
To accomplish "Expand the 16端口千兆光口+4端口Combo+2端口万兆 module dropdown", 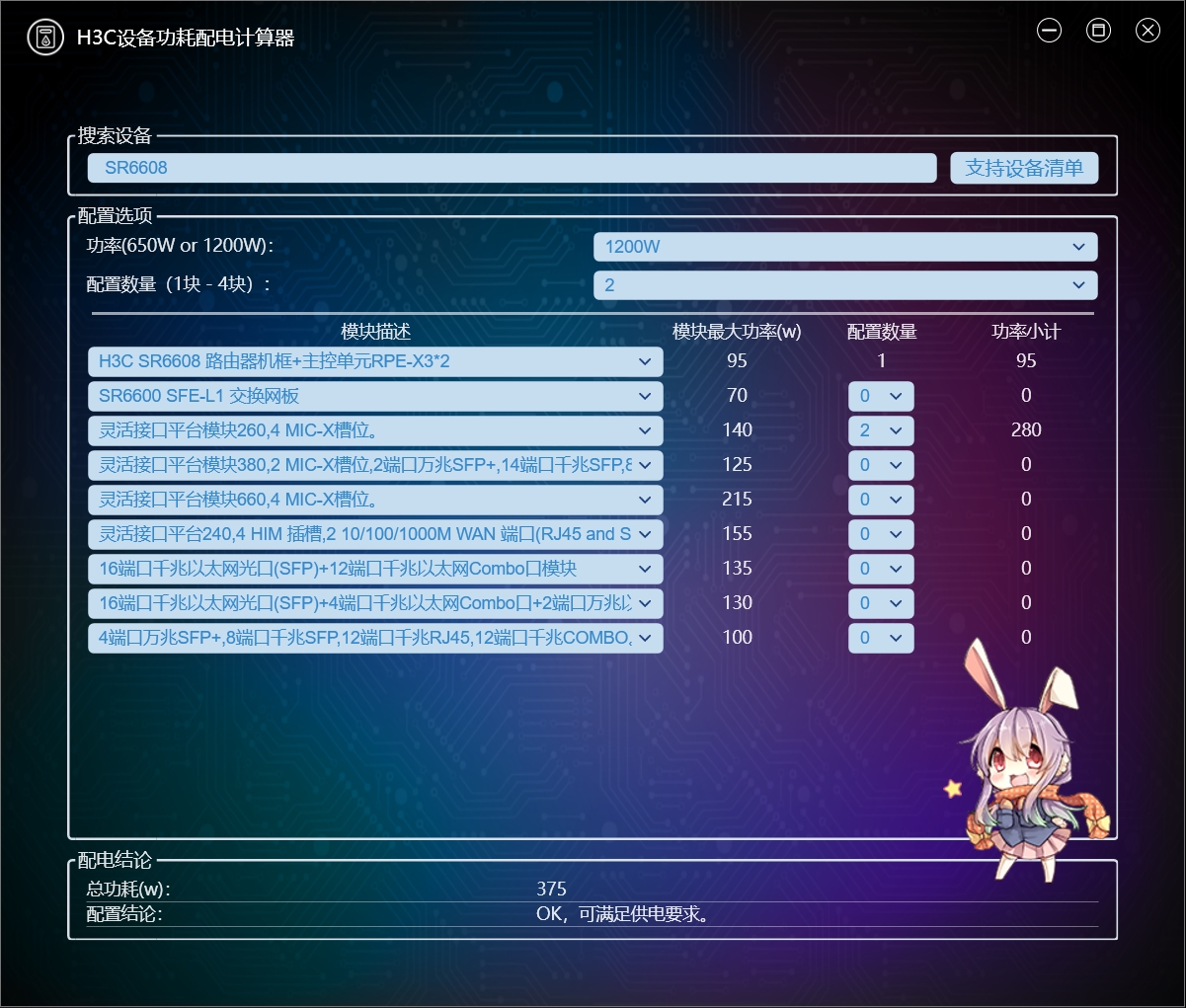I will [x=375, y=603].
